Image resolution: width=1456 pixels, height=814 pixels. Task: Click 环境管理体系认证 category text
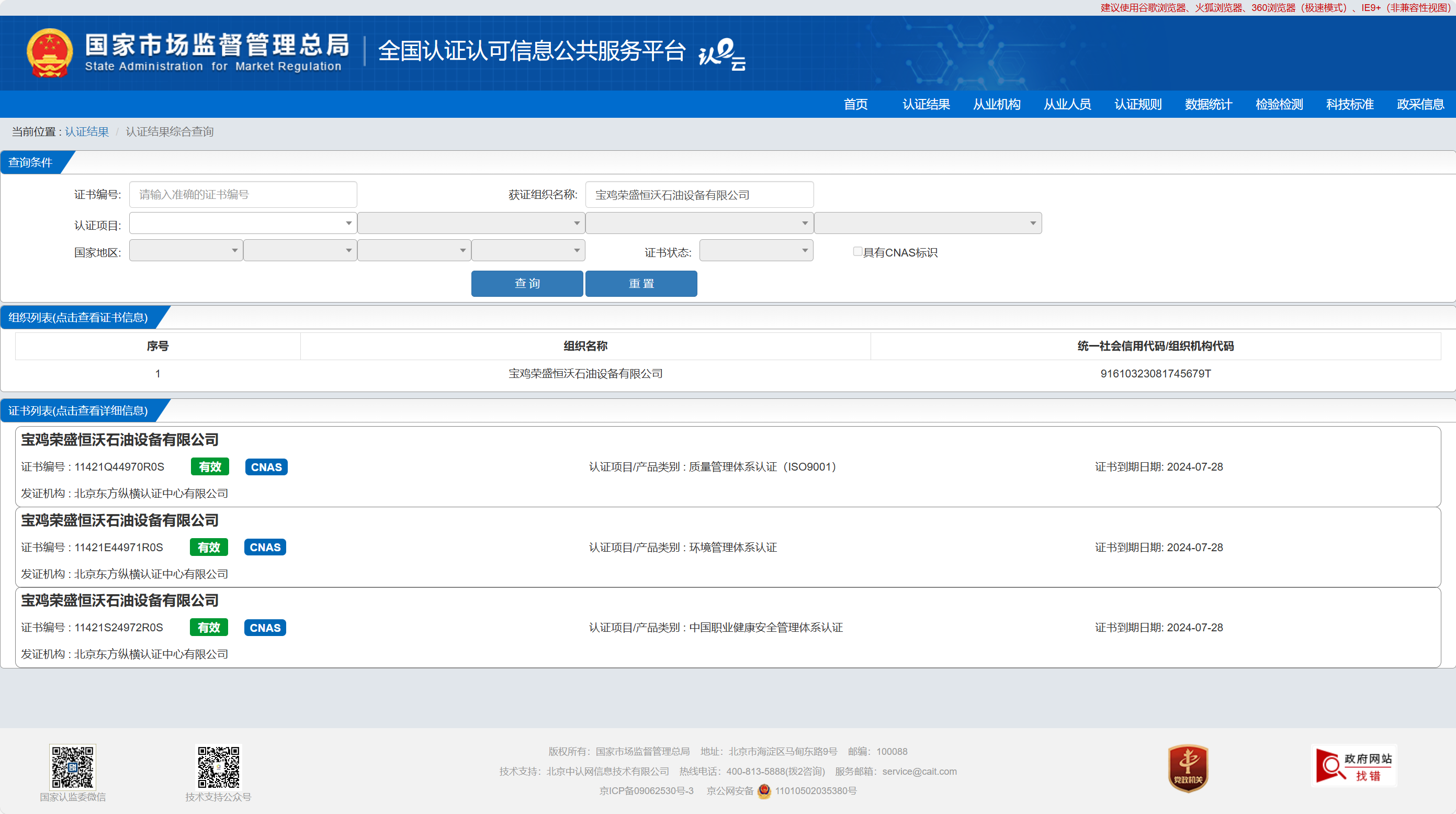[x=733, y=548]
